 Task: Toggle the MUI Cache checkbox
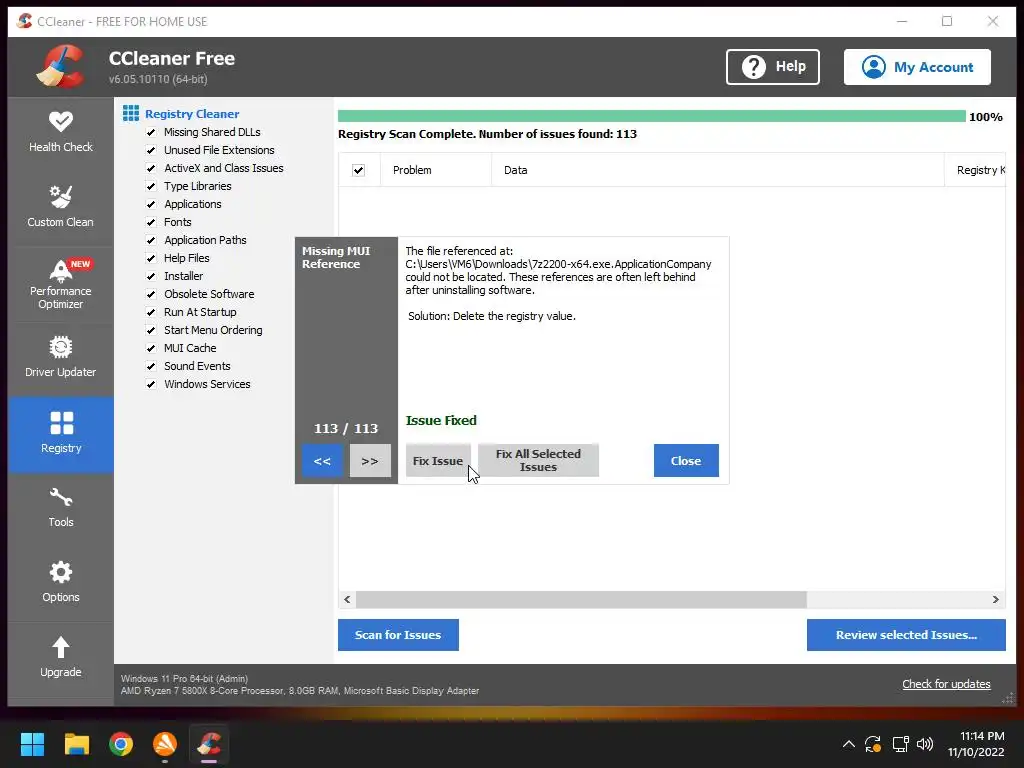151,348
